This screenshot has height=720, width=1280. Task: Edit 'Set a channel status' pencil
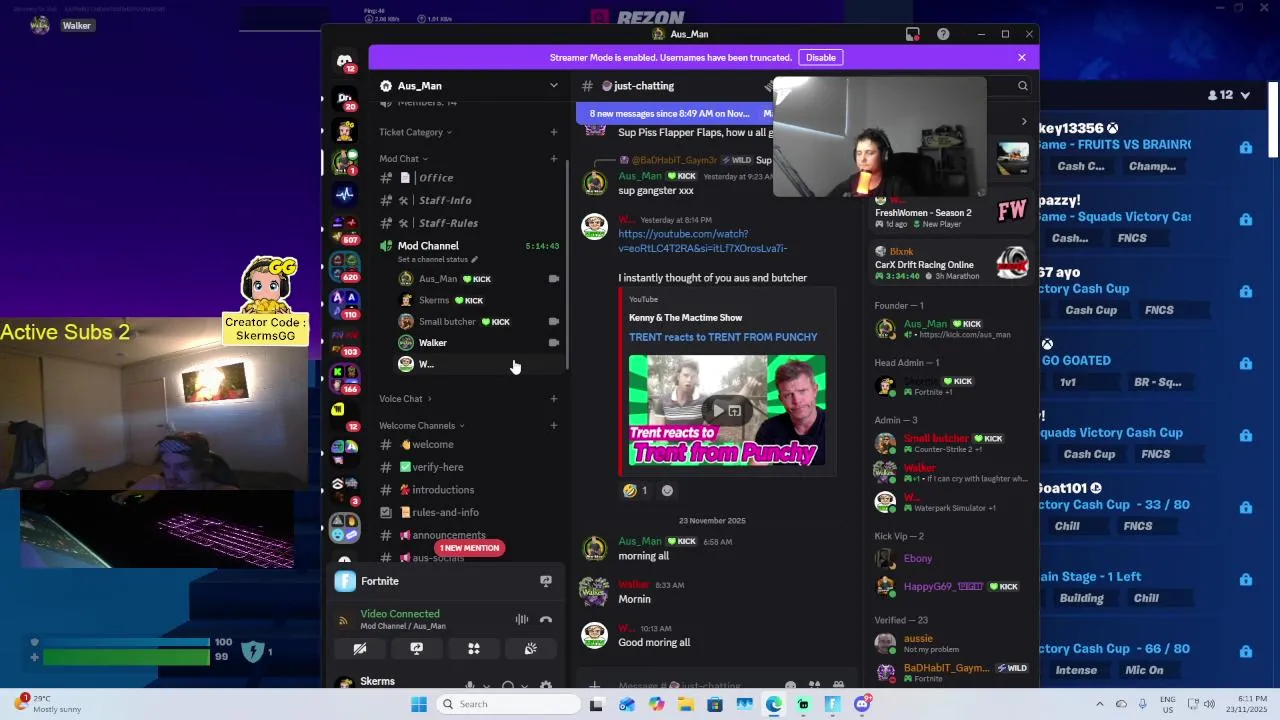point(474,260)
